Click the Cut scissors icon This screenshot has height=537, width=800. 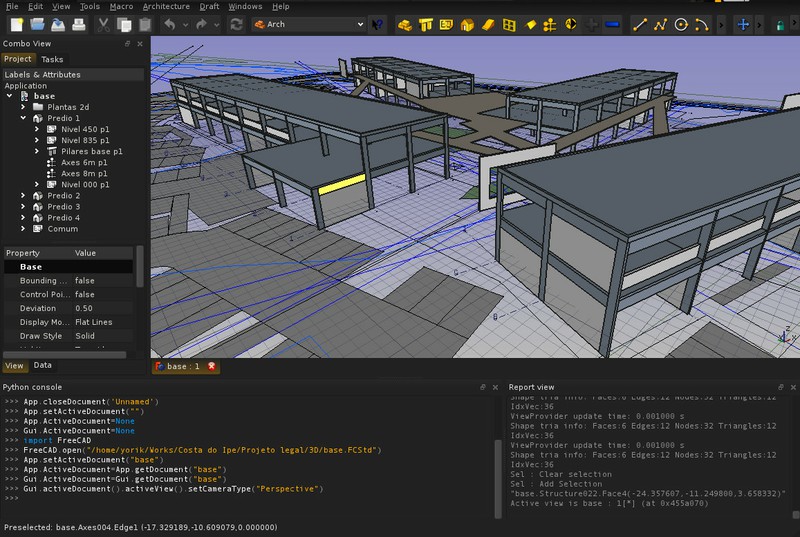pyautogui.click(x=105, y=24)
